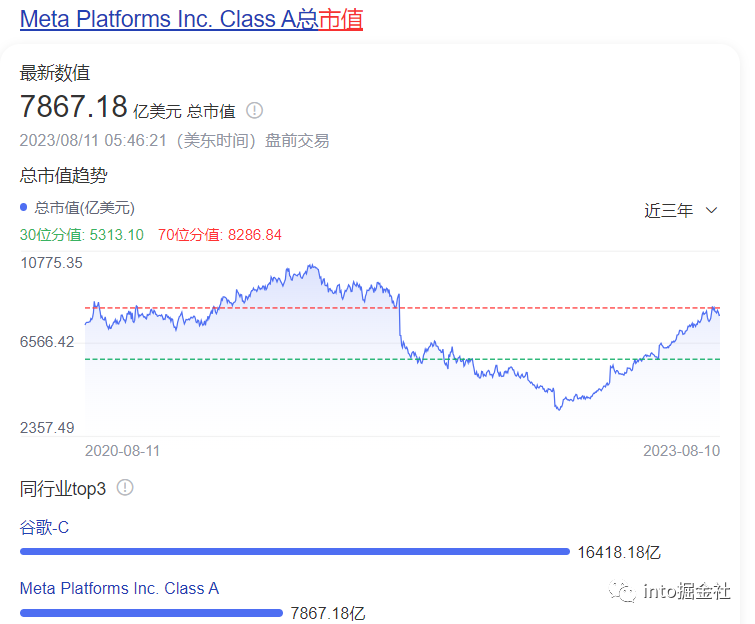Click the info icon beside 总市值 label
Image resolution: width=755 pixels, height=624 pixels.
click(254, 111)
